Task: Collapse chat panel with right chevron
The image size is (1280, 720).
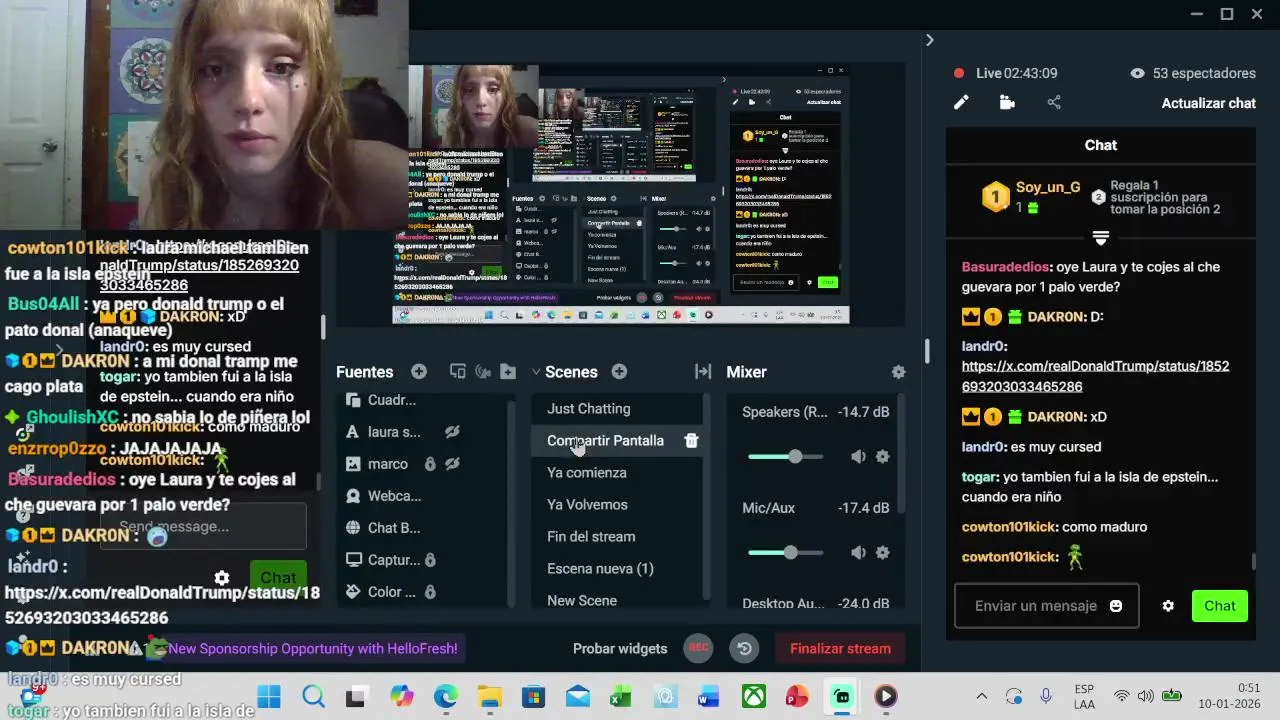Action: tap(929, 40)
